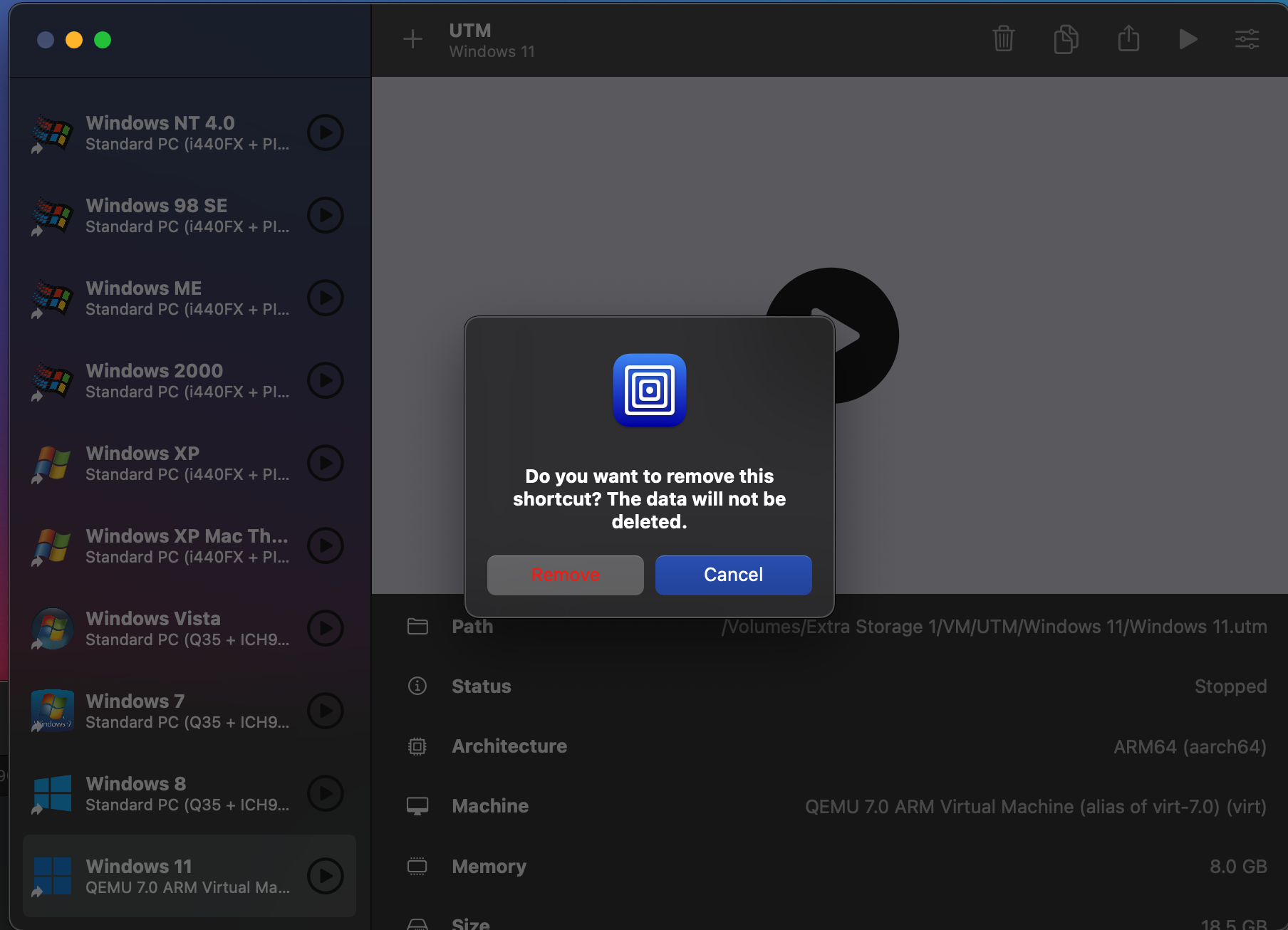Click the green zoom window button
The image size is (1288, 930).
103,40
